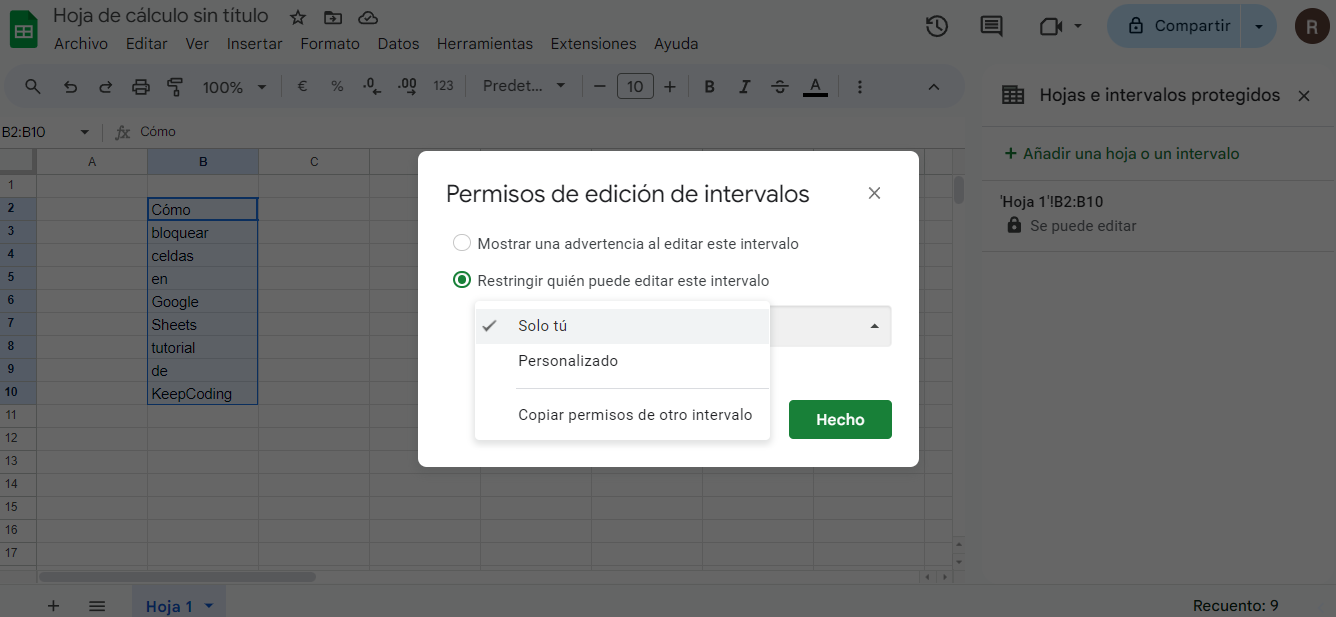Choose Personalizado in the dropdown
This screenshot has height=617, width=1336.
(622, 361)
